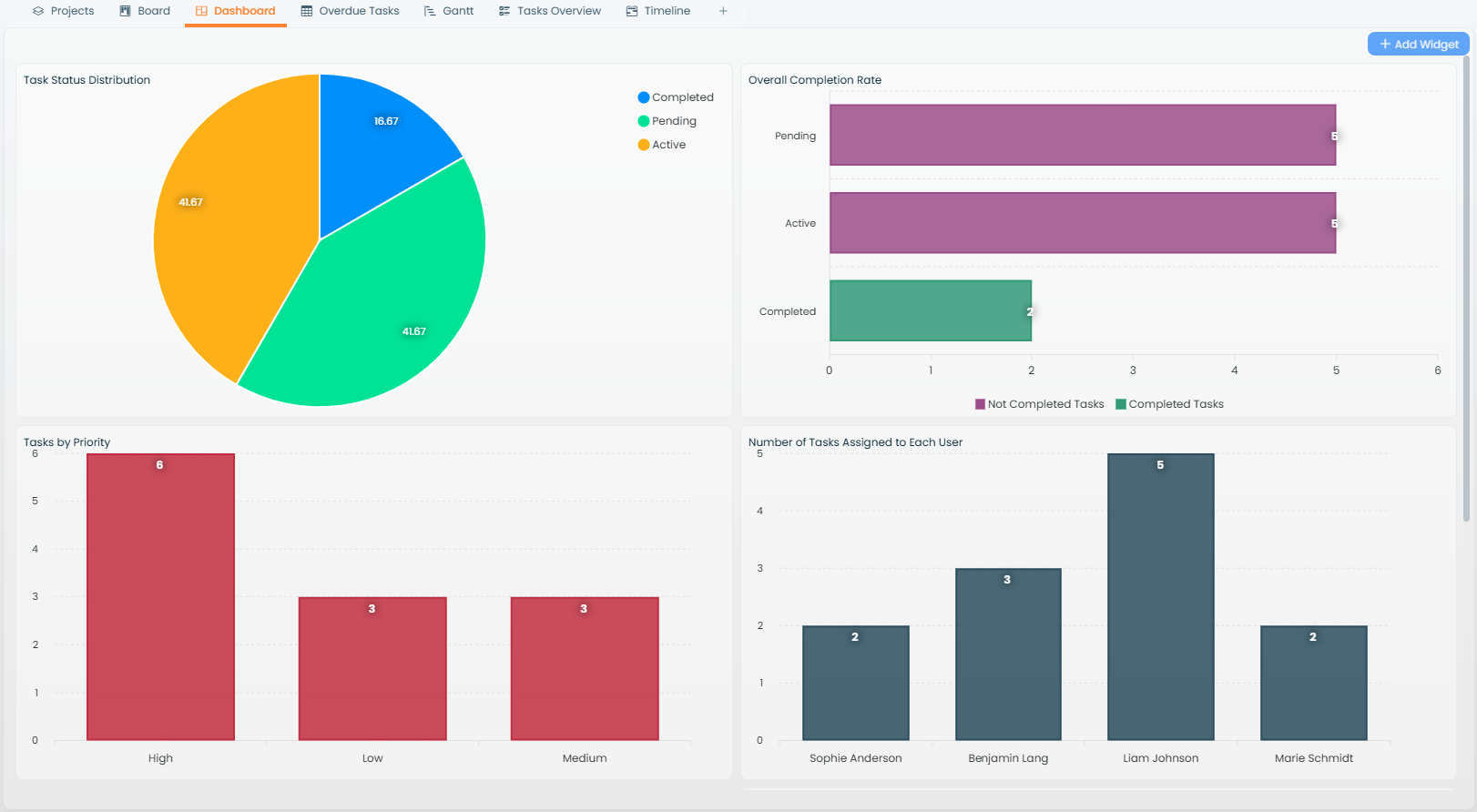Switch to the Gantt tab
The width and height of the screenshot is (1477, 812).
click(x=449, y=11)
